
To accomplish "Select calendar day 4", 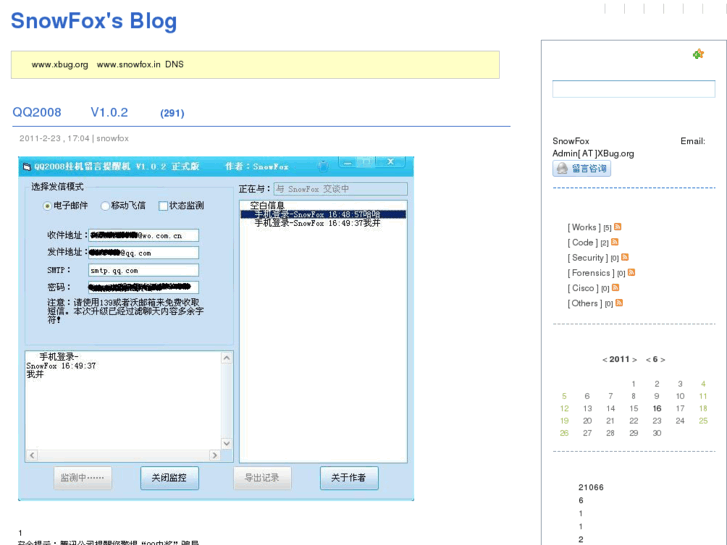I will pyautogui.click(x=703, y=384).
